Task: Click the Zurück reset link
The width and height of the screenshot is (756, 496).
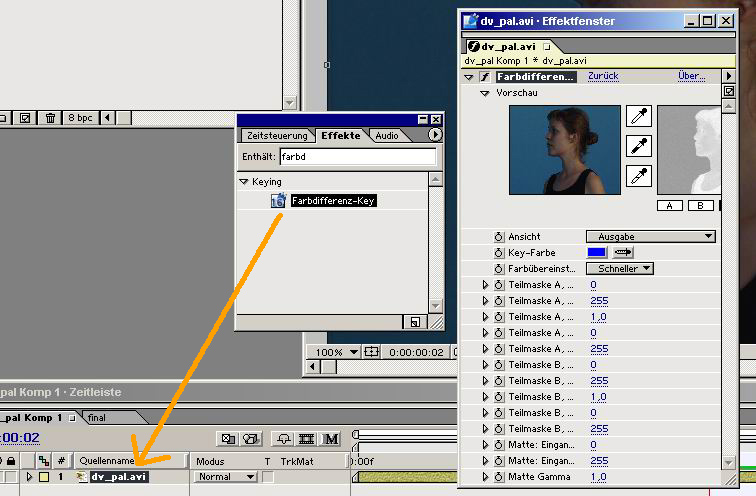Action: click(603, 76)
